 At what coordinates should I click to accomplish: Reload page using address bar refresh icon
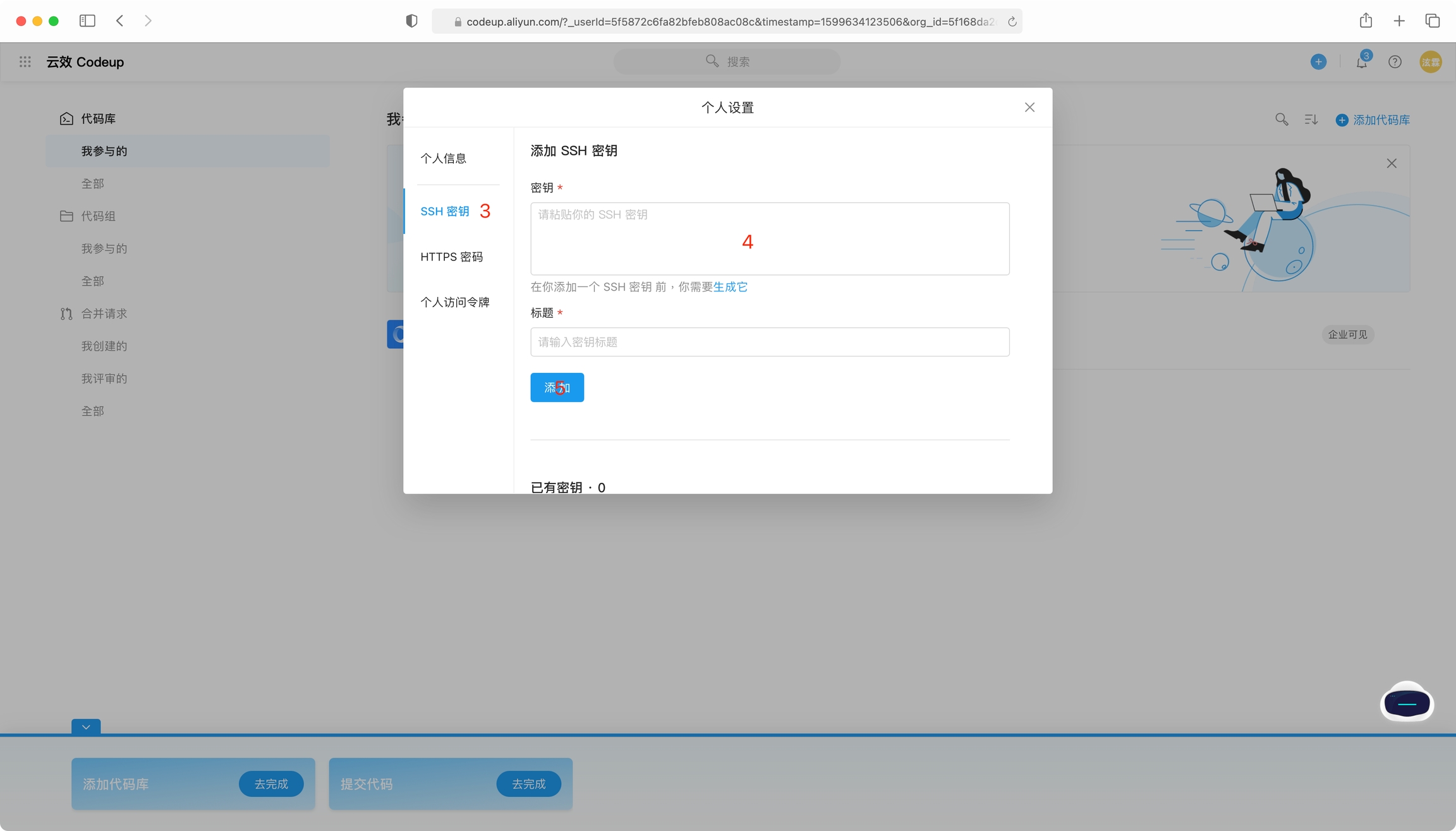(1012, 21)
